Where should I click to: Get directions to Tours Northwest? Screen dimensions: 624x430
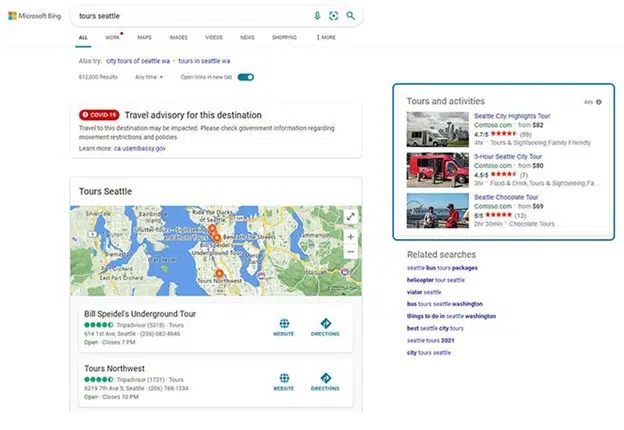click(x=325, y=382)
